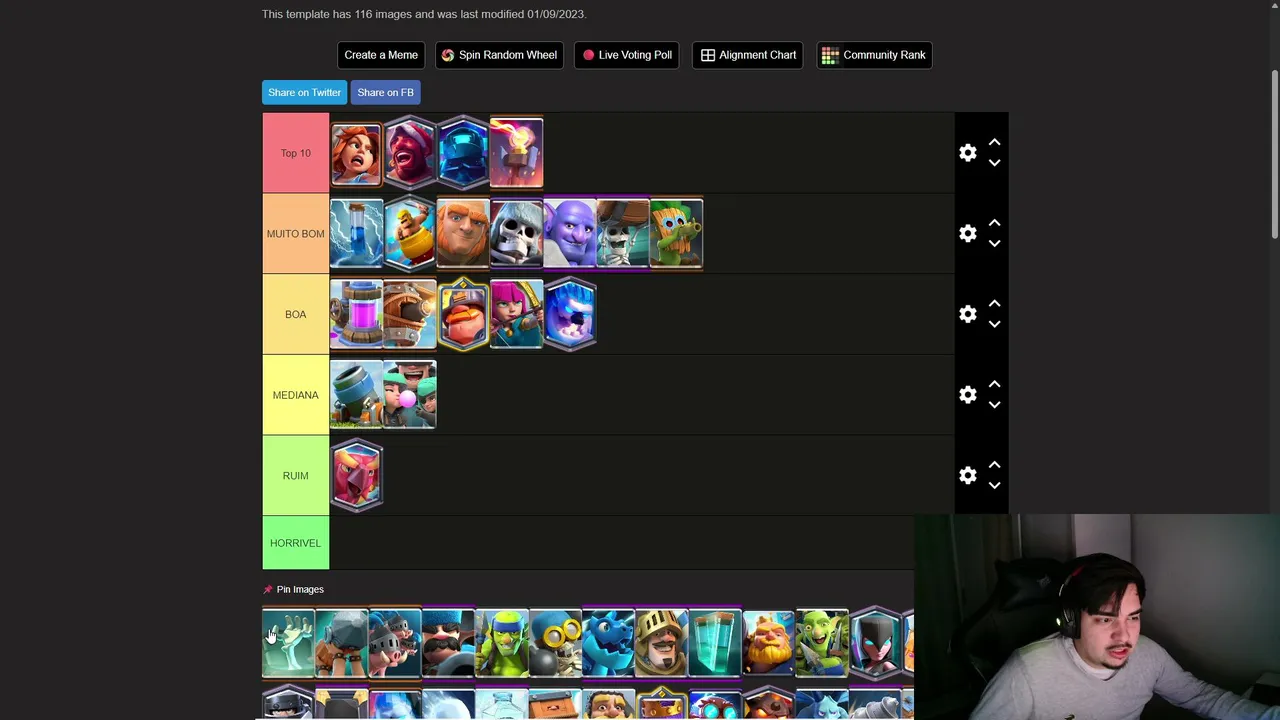Move the RUIM row down

pyautogui.click(x=994, y=486)
